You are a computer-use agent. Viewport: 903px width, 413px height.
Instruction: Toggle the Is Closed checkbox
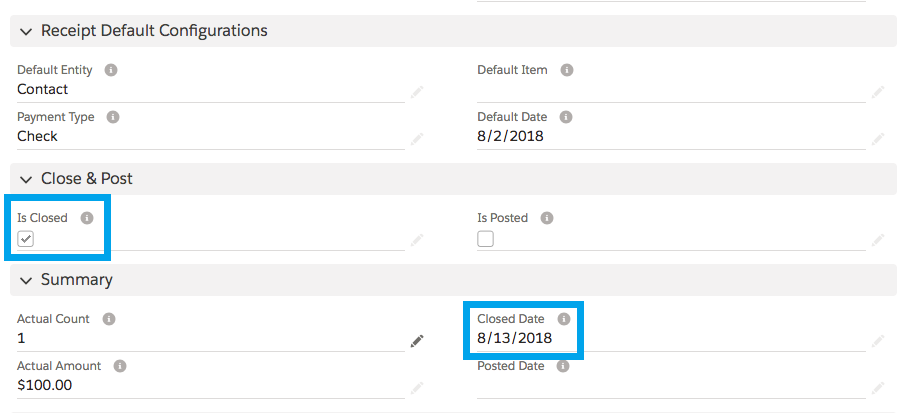pyautogui.click(x=26, y=239)
